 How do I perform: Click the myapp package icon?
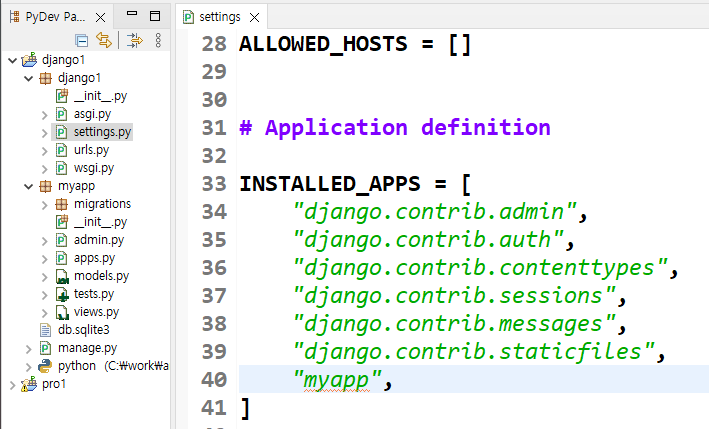coord(45,186)
